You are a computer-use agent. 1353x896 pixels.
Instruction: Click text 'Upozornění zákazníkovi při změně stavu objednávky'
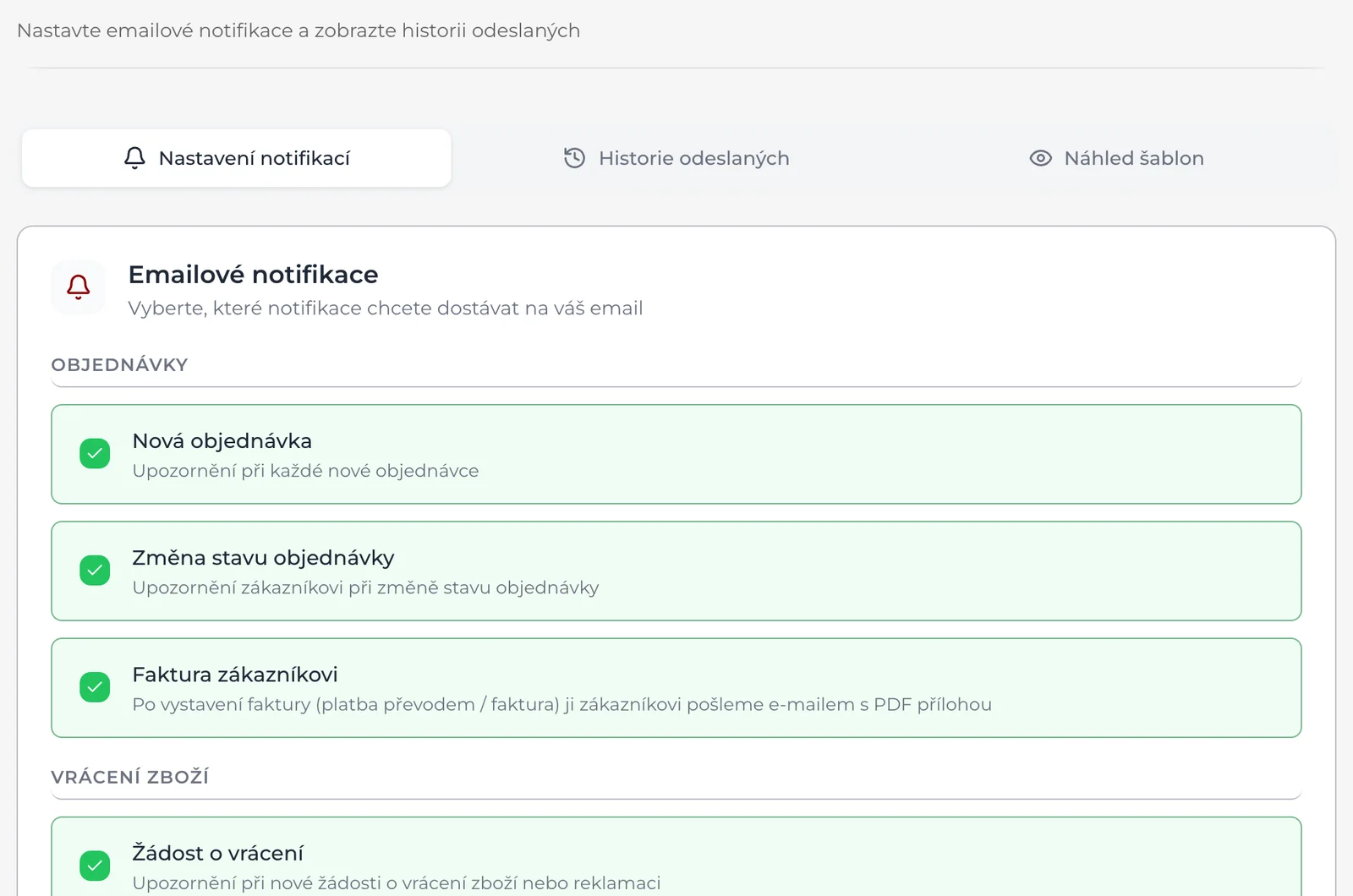tap(365, 587)
